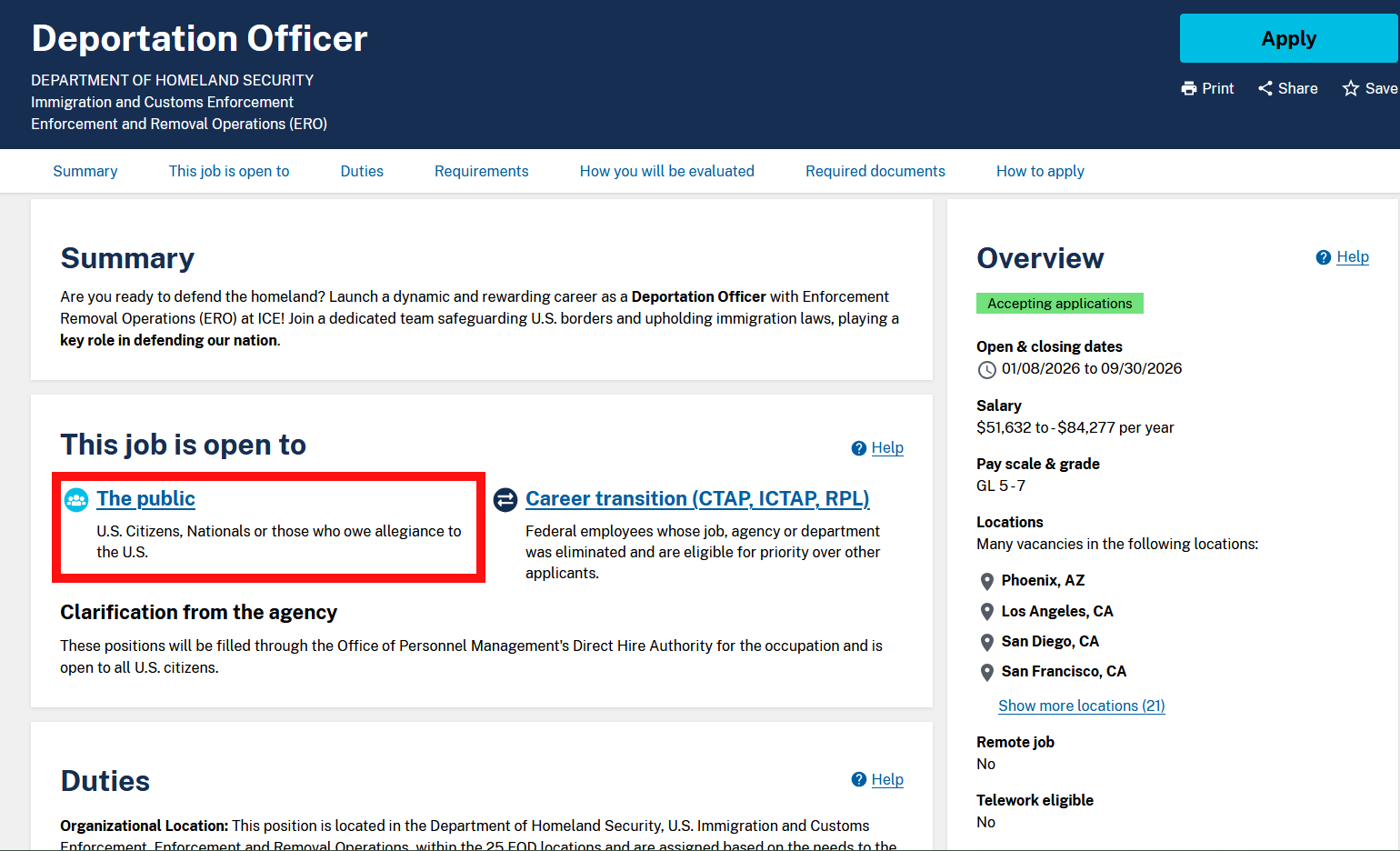Click the map pin beside Los Angeles, CA
The image size is (1400, 851).
tap(986, 612)
